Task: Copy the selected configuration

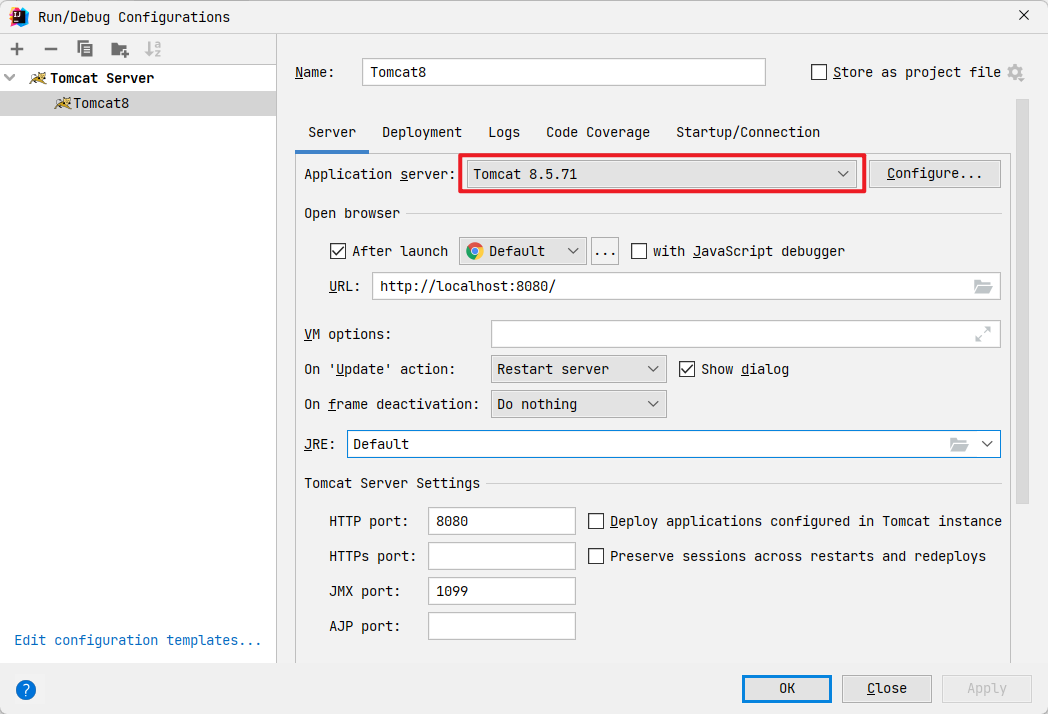Action: point(85,49)
